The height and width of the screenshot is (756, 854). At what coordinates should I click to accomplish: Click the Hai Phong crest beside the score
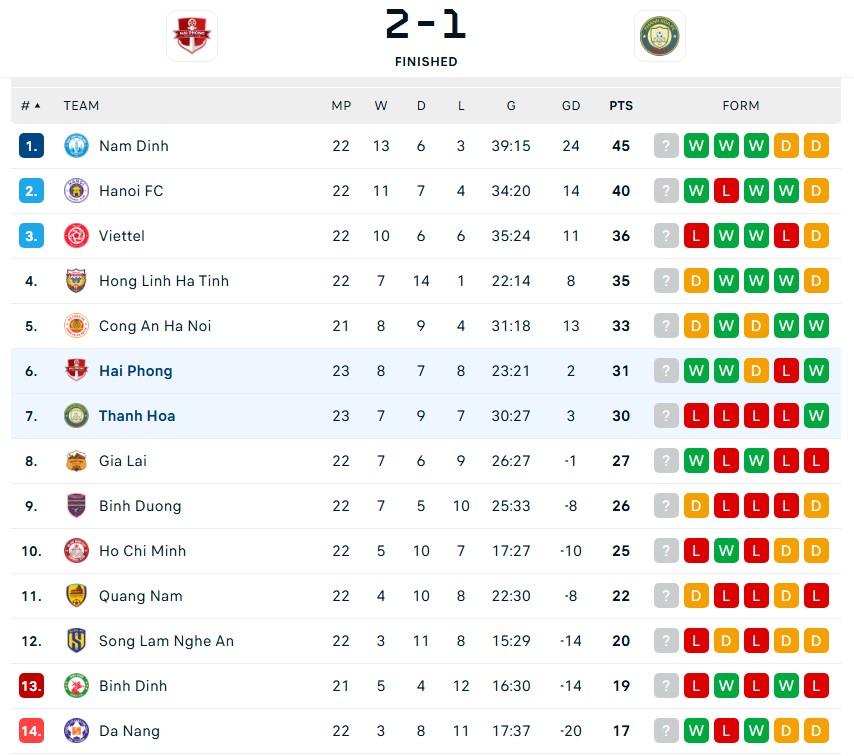pyautogui.click(x=192, y=36)
